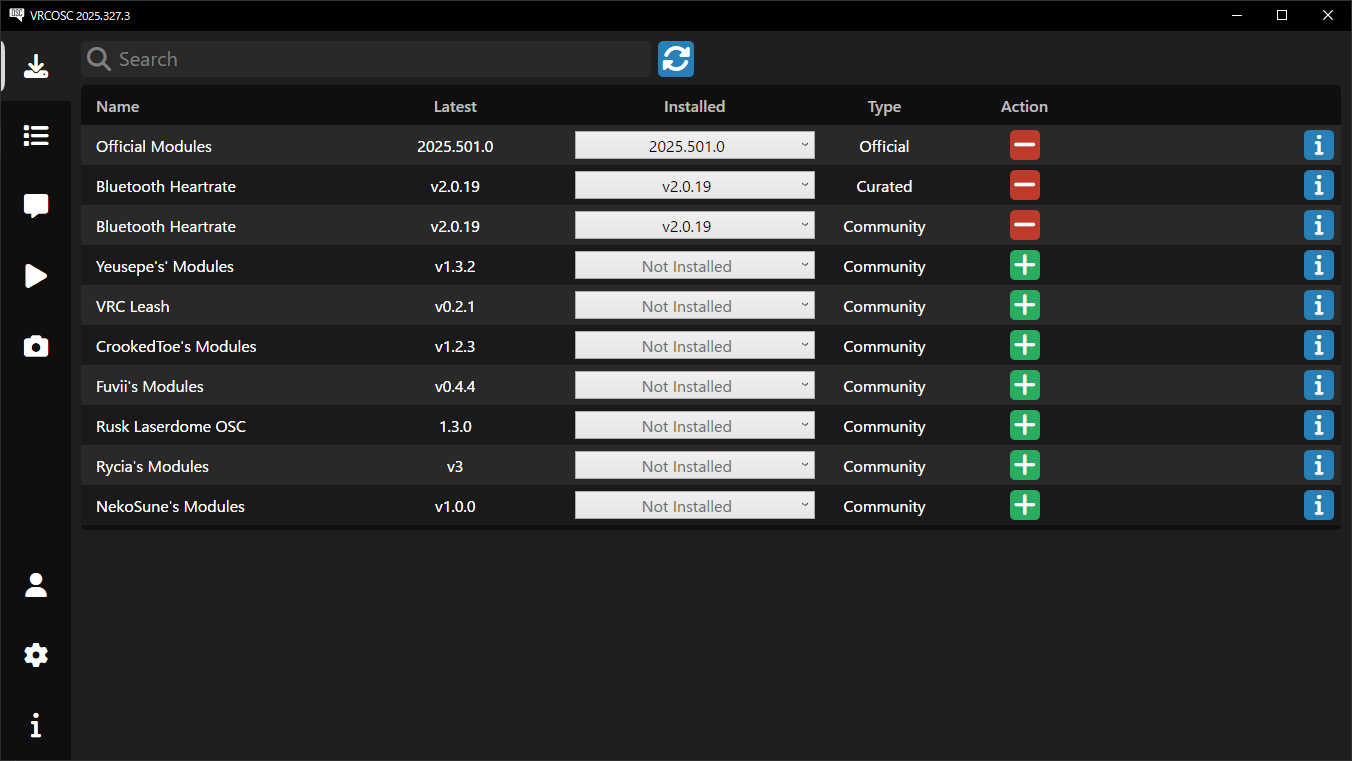This screenshot has width=1352, height=761.
Task: Open VRC Leash version dropdown
Action: [x=694, y=306]
